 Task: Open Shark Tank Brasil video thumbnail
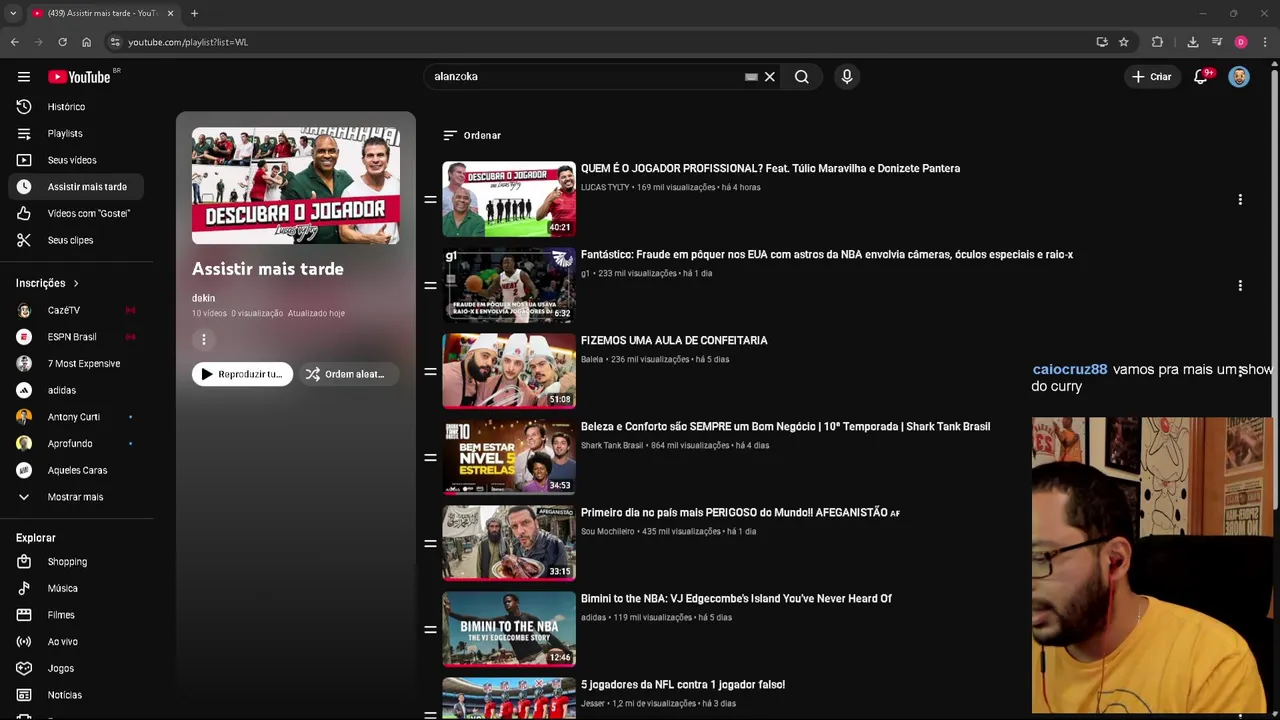[509, 457]
